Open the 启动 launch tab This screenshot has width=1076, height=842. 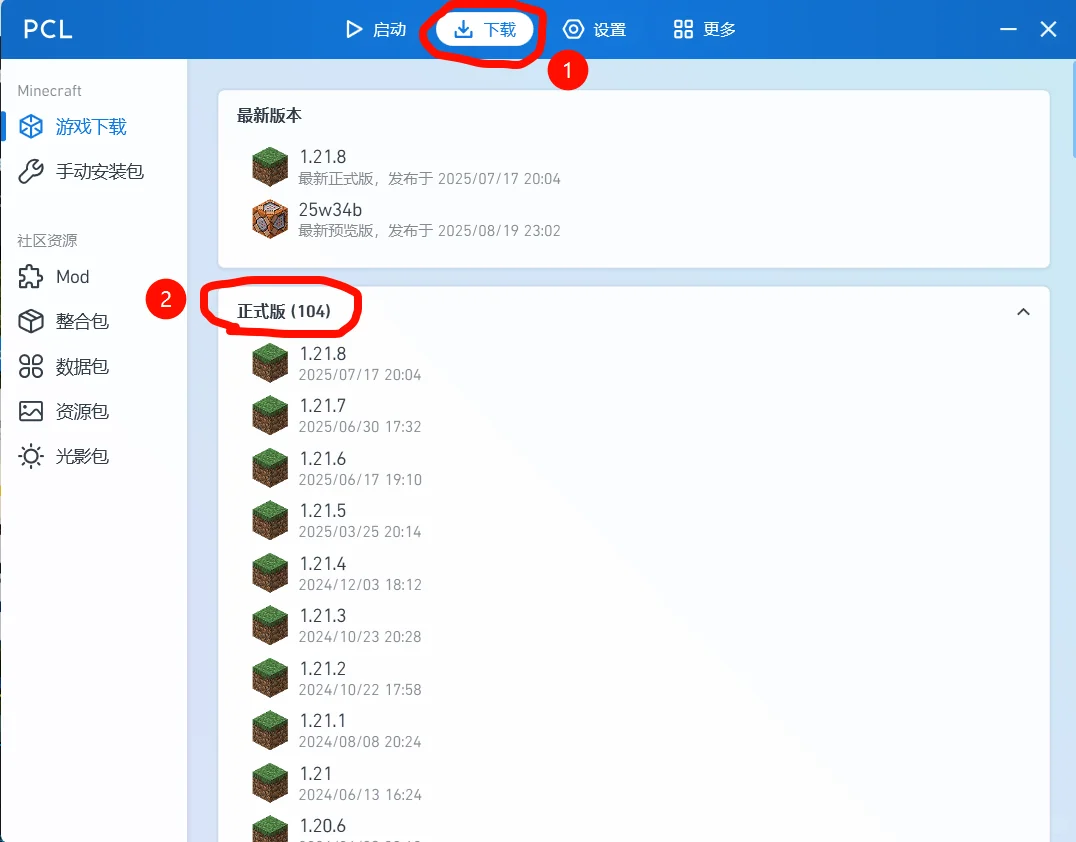(x=375, y=30)
